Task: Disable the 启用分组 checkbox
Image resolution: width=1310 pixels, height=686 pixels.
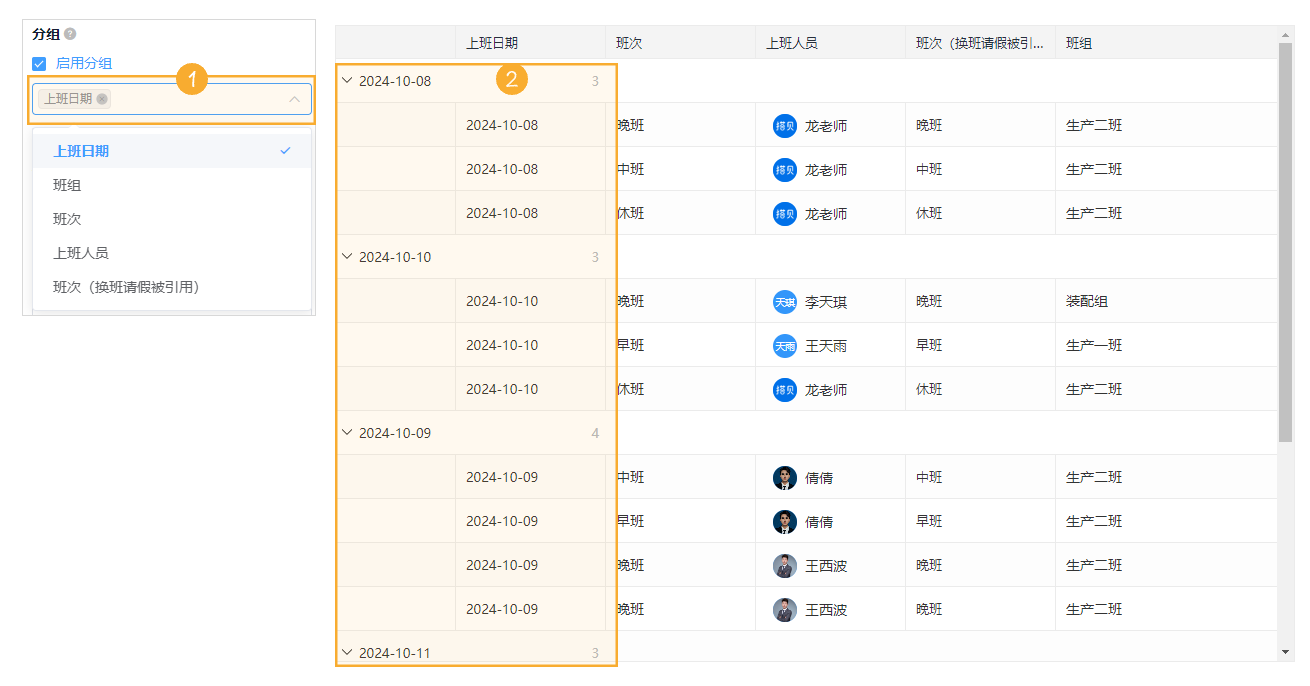Action: tap(39, 63)
